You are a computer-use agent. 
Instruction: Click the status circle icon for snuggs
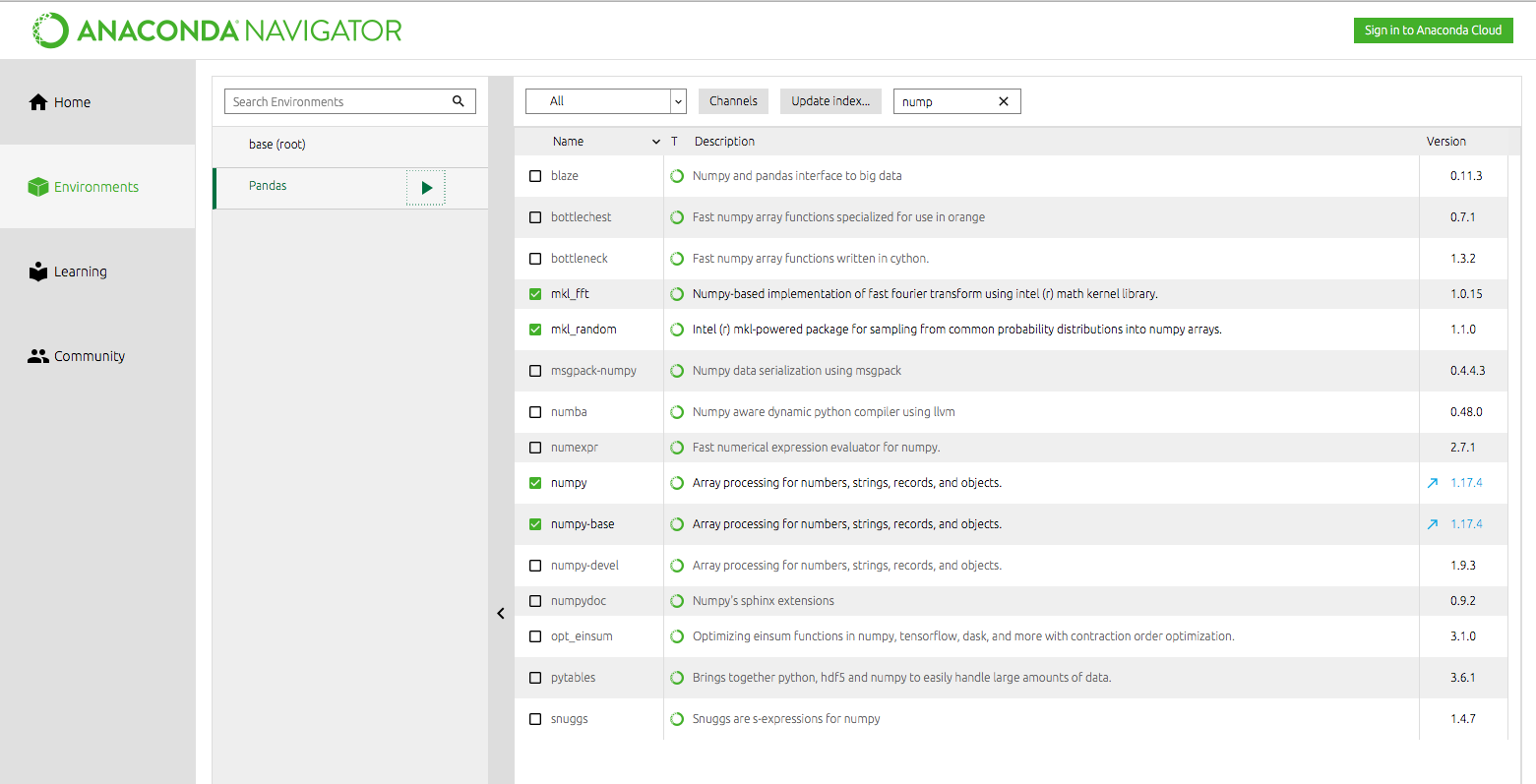677,719
